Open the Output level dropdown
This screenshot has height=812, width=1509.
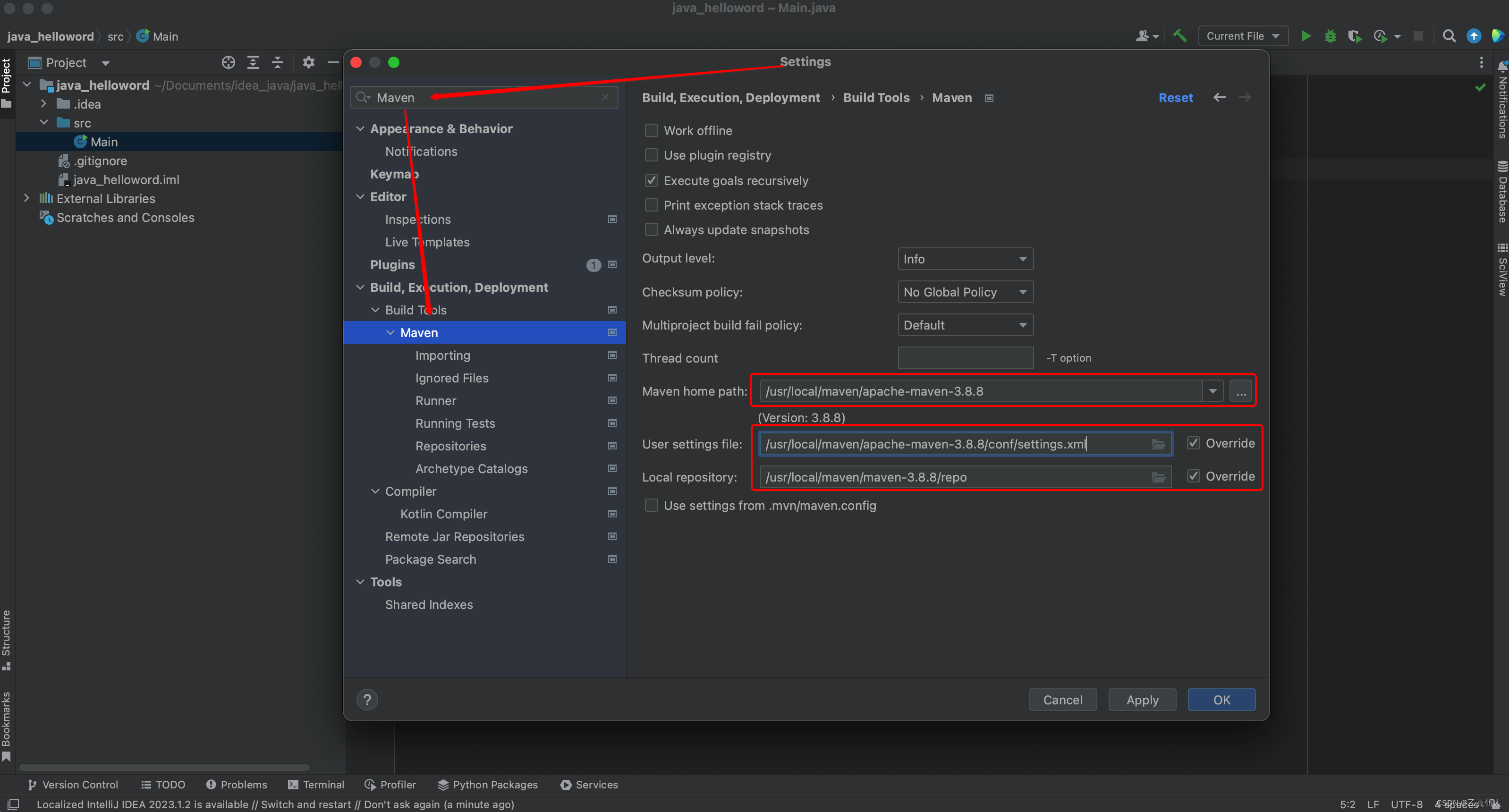coord(965,258)
